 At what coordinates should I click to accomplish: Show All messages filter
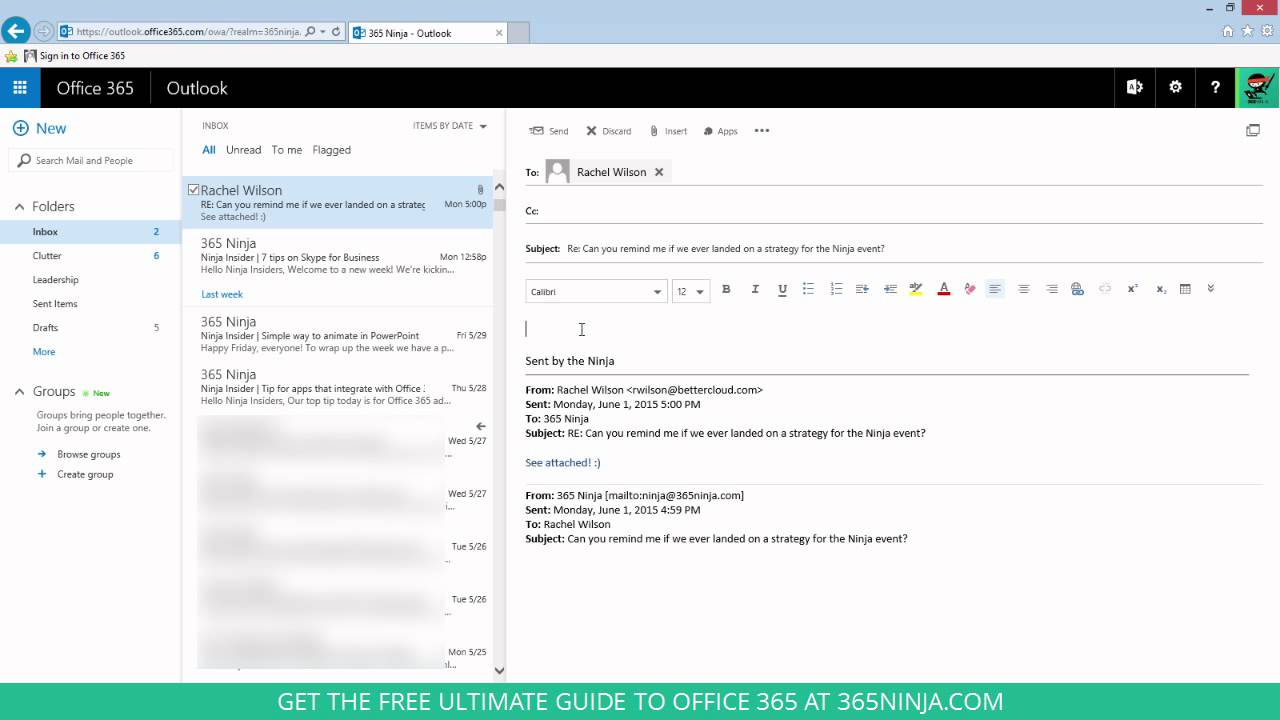tap(209, 150)
